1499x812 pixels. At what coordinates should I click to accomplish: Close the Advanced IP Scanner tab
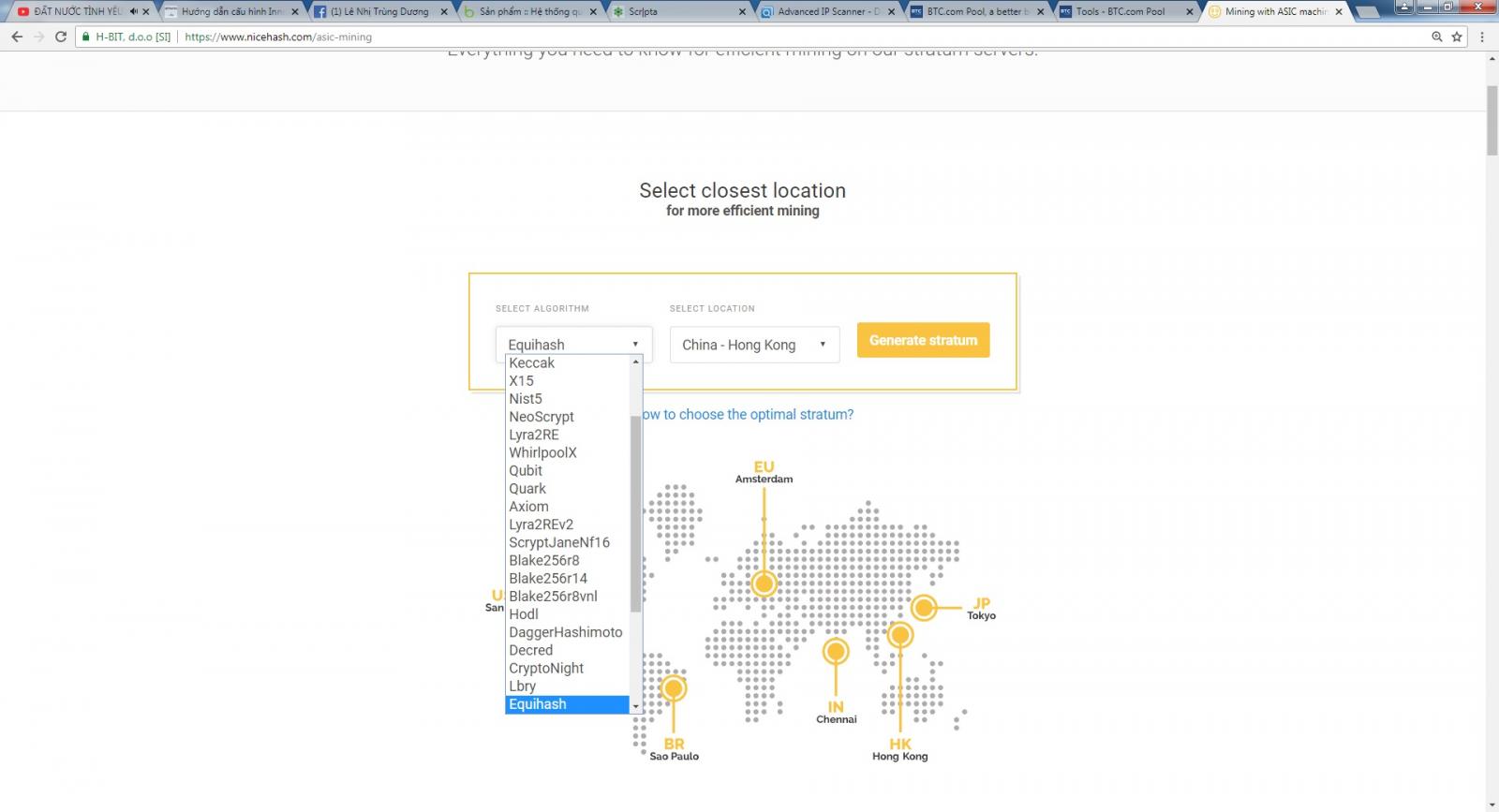coord(893,11)
